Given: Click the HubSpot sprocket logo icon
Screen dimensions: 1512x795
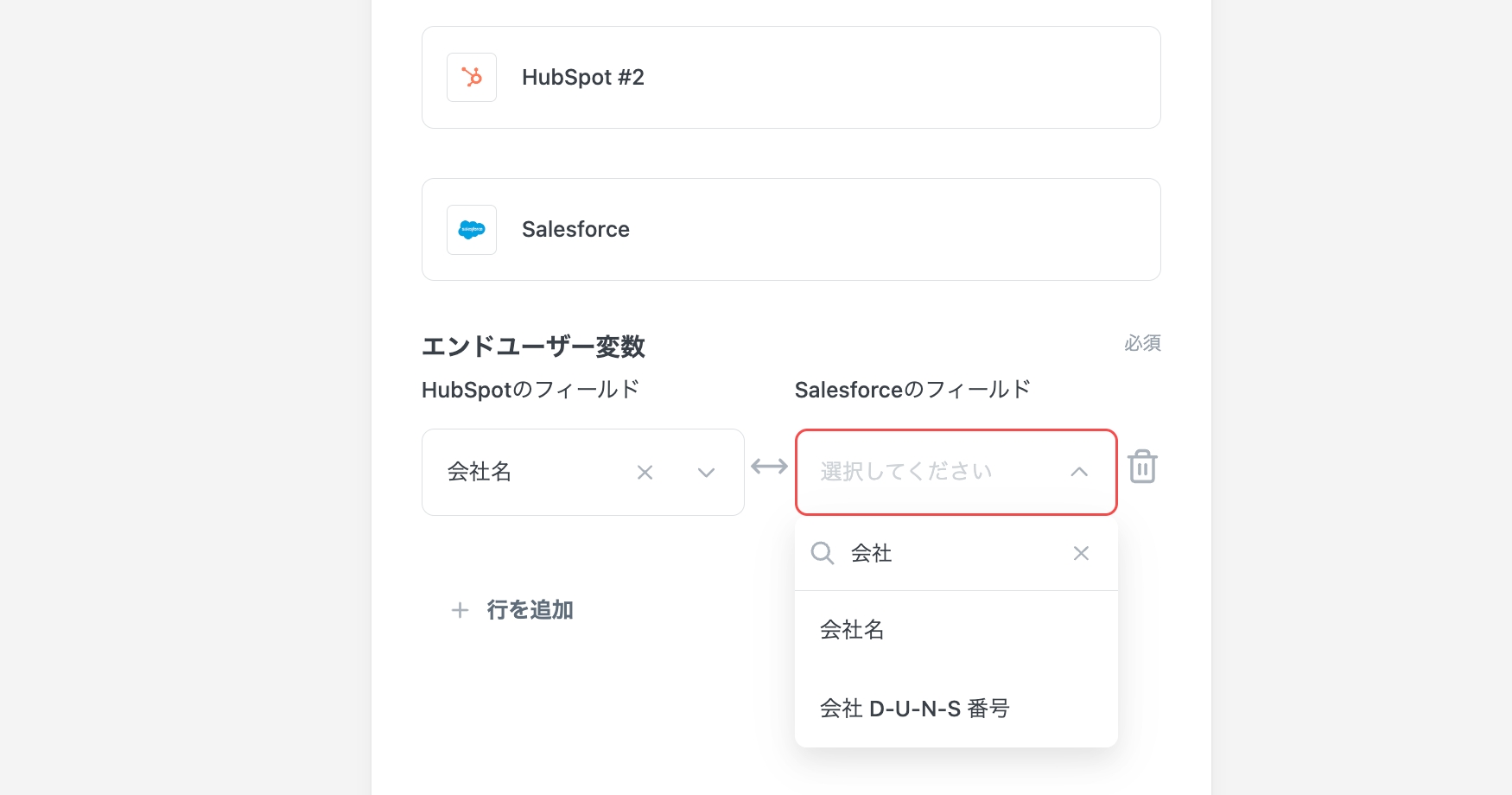Looking at the screenshot, I should (x=472, y=78).
